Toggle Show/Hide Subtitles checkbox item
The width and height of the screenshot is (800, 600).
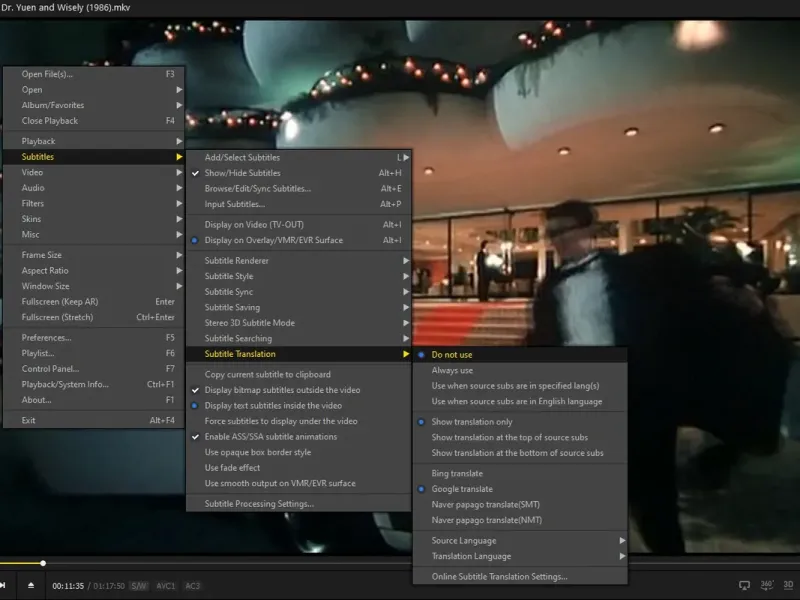click(242, 173)
